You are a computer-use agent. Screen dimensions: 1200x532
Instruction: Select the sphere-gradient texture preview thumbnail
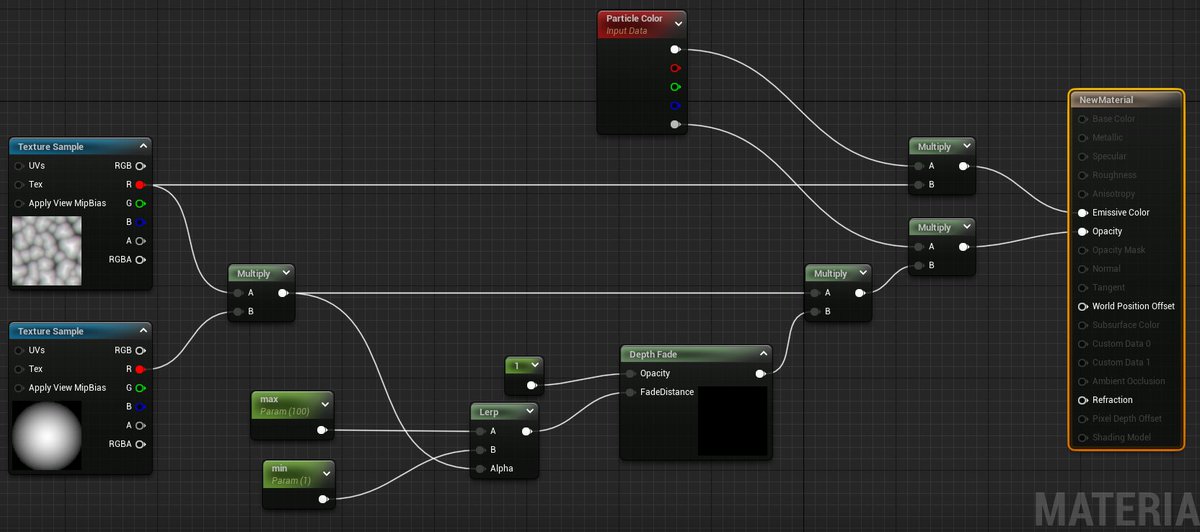[x=46, y=435]
